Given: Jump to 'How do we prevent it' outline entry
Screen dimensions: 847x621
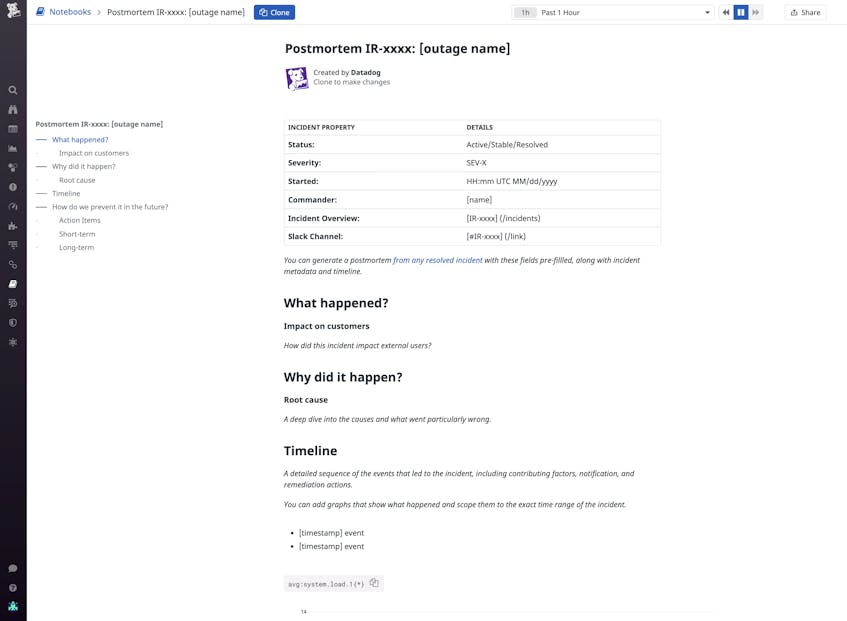Looking at the screenshot, I should pyautogui.click(x=110, y=207).
